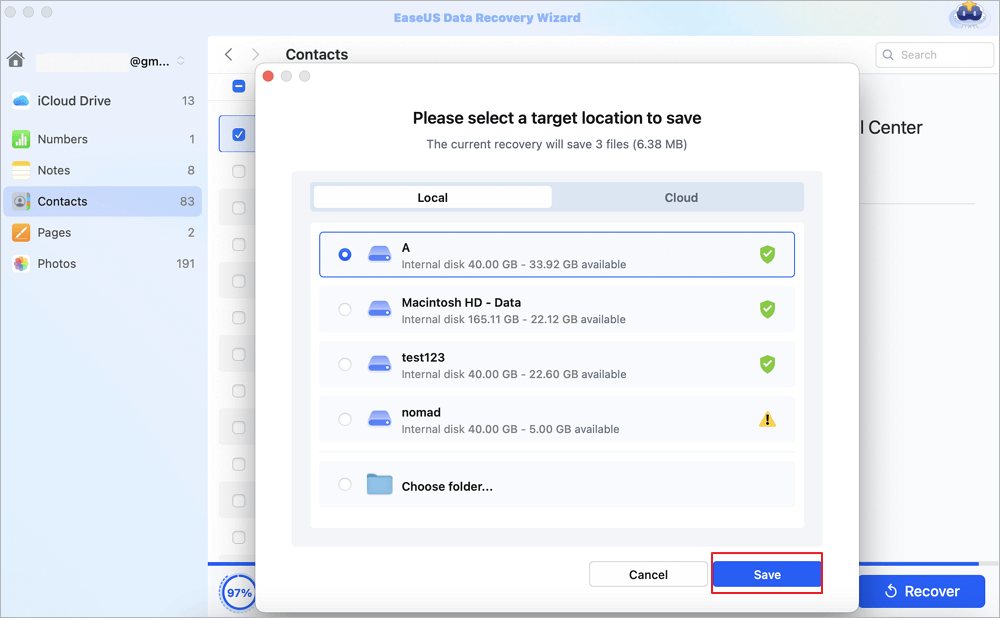Click green shield next to volume A

[767, 254]
